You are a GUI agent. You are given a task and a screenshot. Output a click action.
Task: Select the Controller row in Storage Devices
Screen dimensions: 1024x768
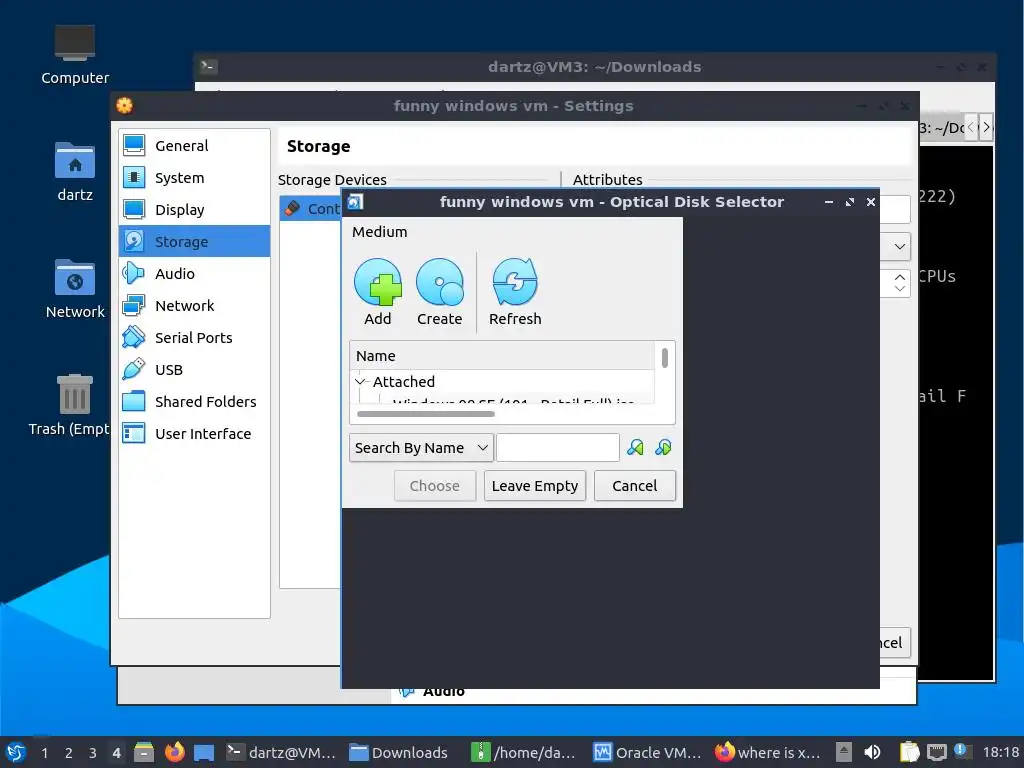(311, 208)
